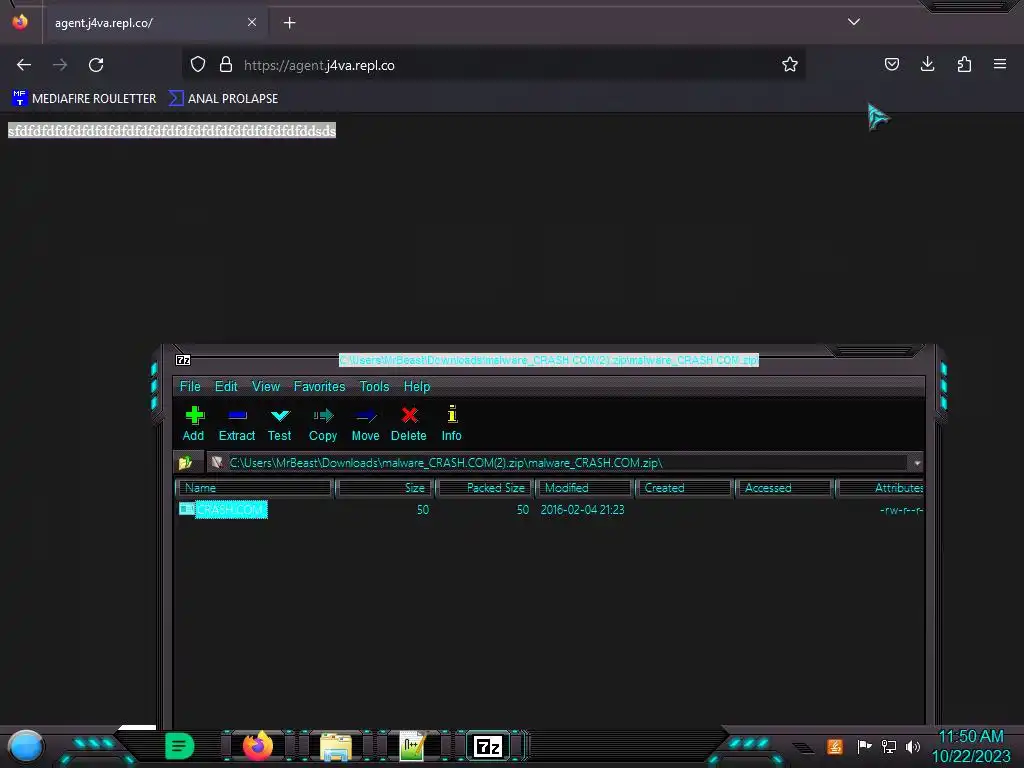Click the Firefox URL address field
This screenshot has width=1024, height=768.
[x=493, y=65]
